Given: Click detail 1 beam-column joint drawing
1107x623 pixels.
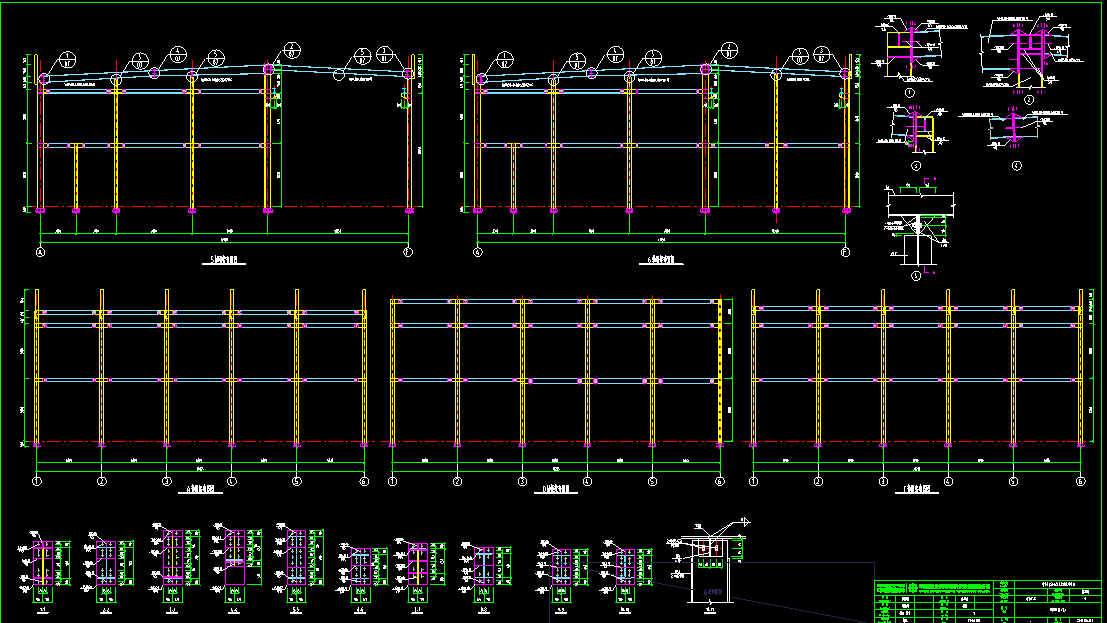Looking at the screenshot, I should [x=918, y=49].
